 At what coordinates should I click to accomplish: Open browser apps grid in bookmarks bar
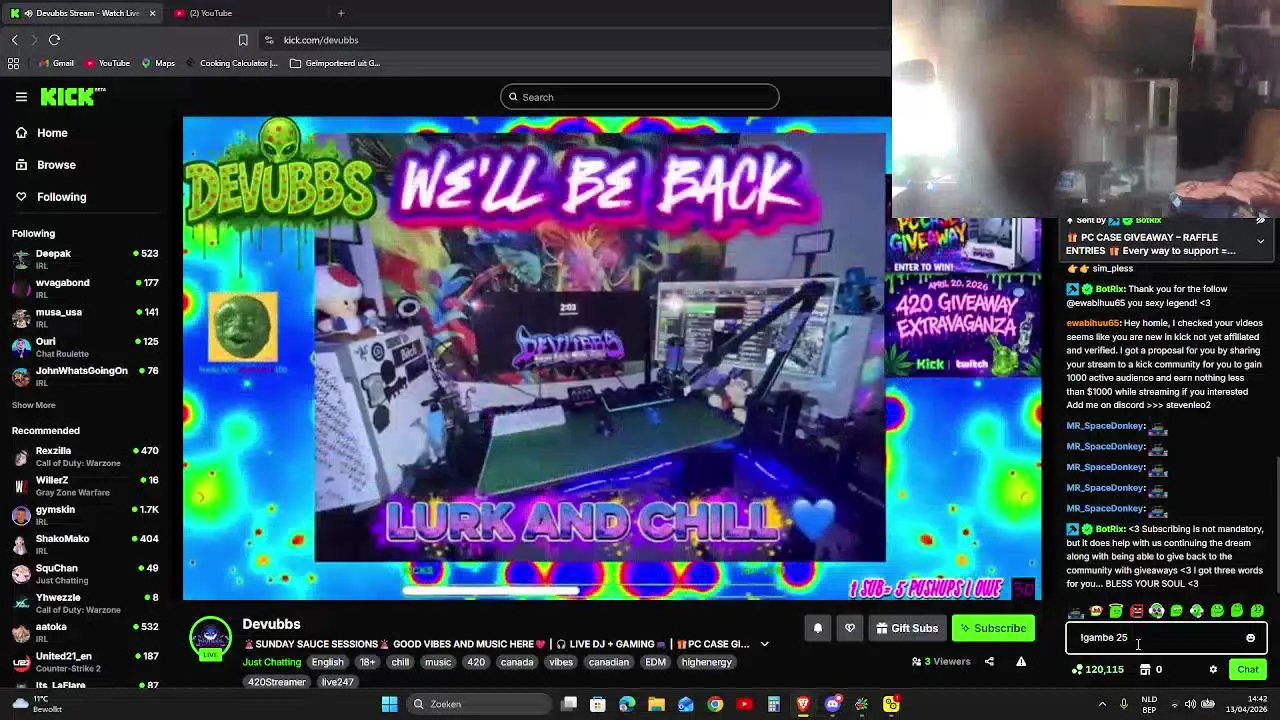[13, 63]
